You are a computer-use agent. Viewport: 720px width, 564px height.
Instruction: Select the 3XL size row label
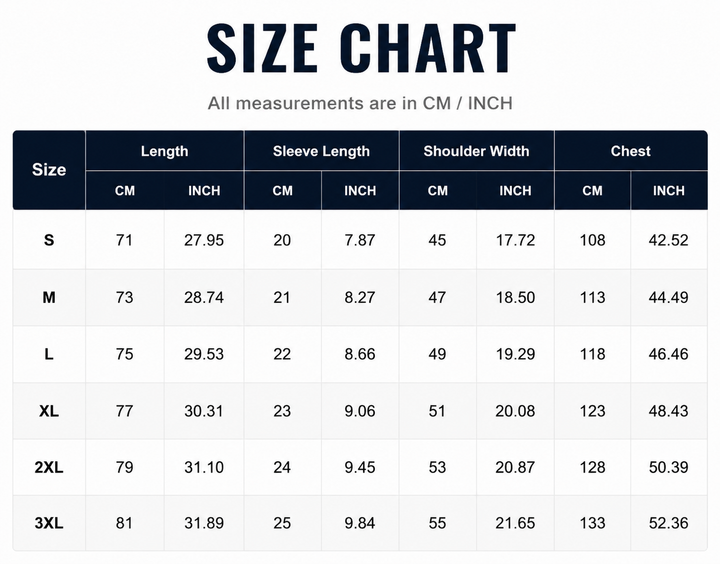(49, 523)
